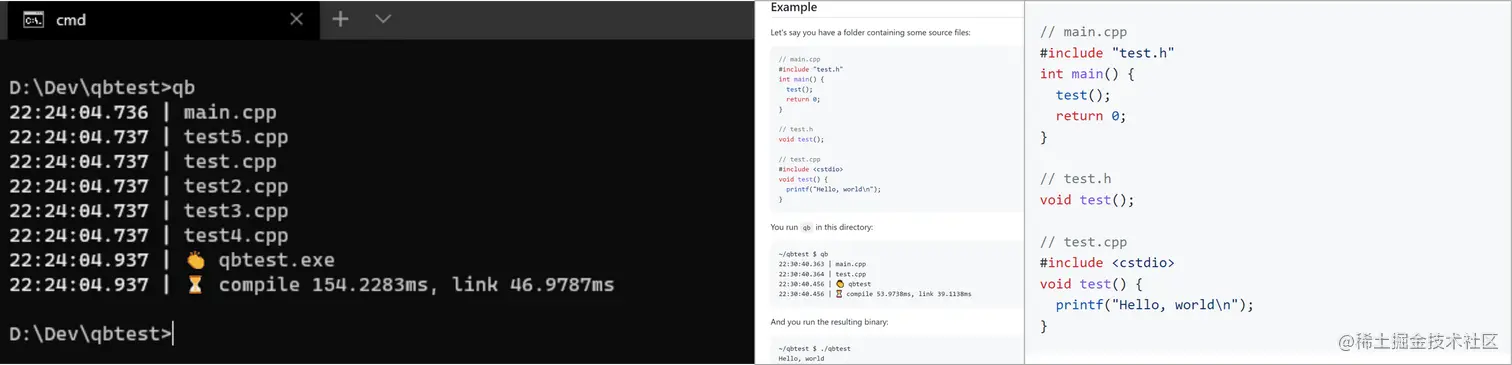
Task: Click 'You run qb in this directory:' sentence
Action: (821, 227)
